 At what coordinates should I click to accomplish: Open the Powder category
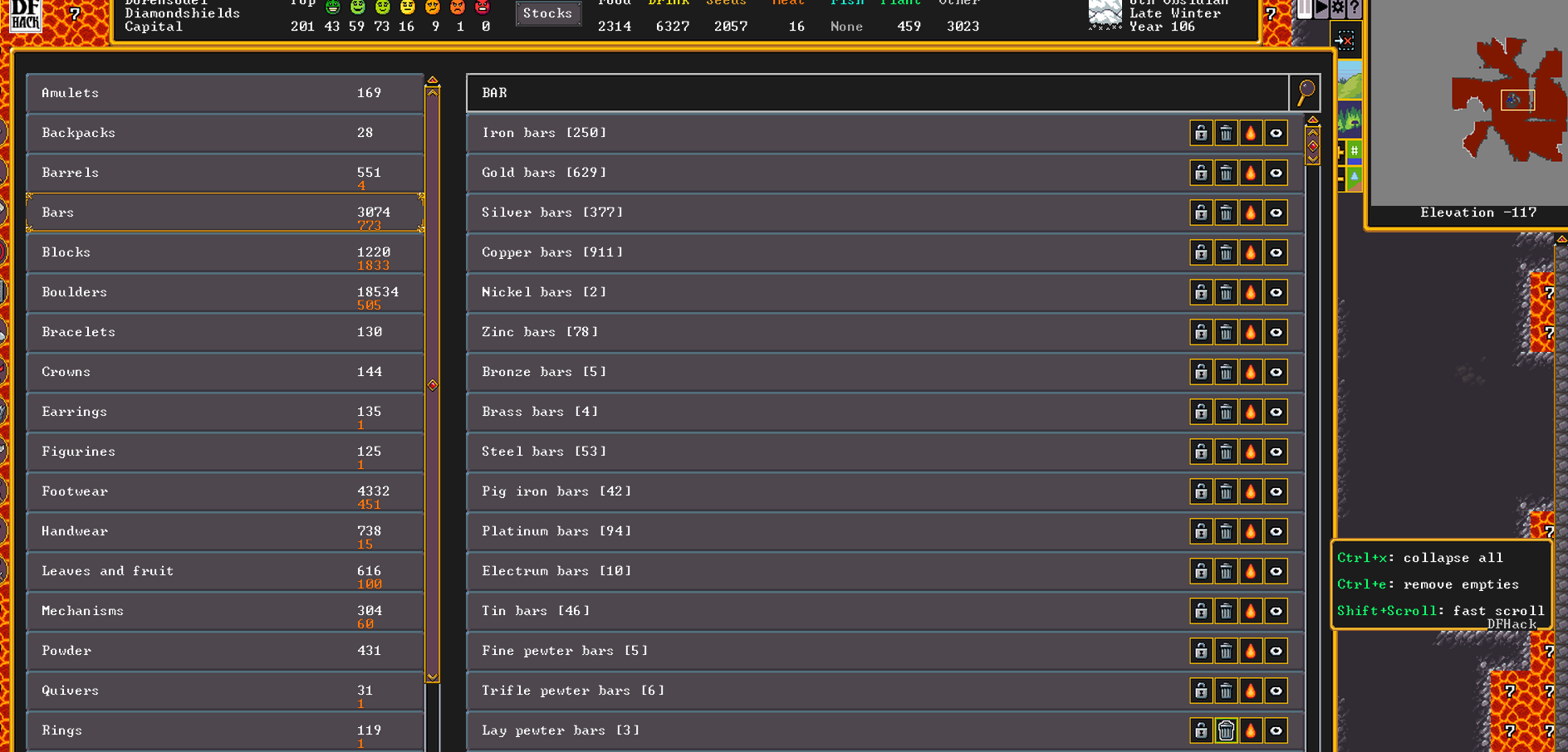pos(225,651)
